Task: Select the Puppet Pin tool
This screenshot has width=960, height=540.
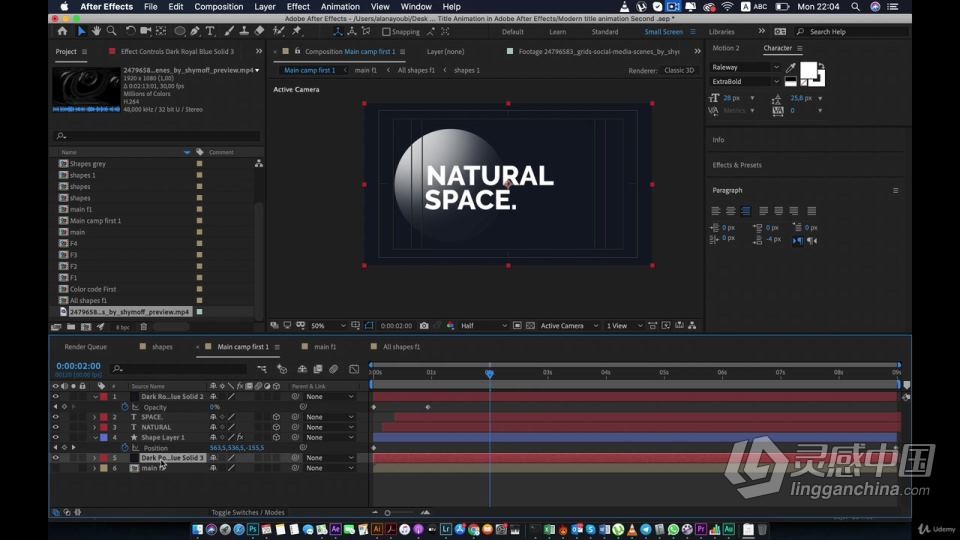Action: tap(297, 31)
